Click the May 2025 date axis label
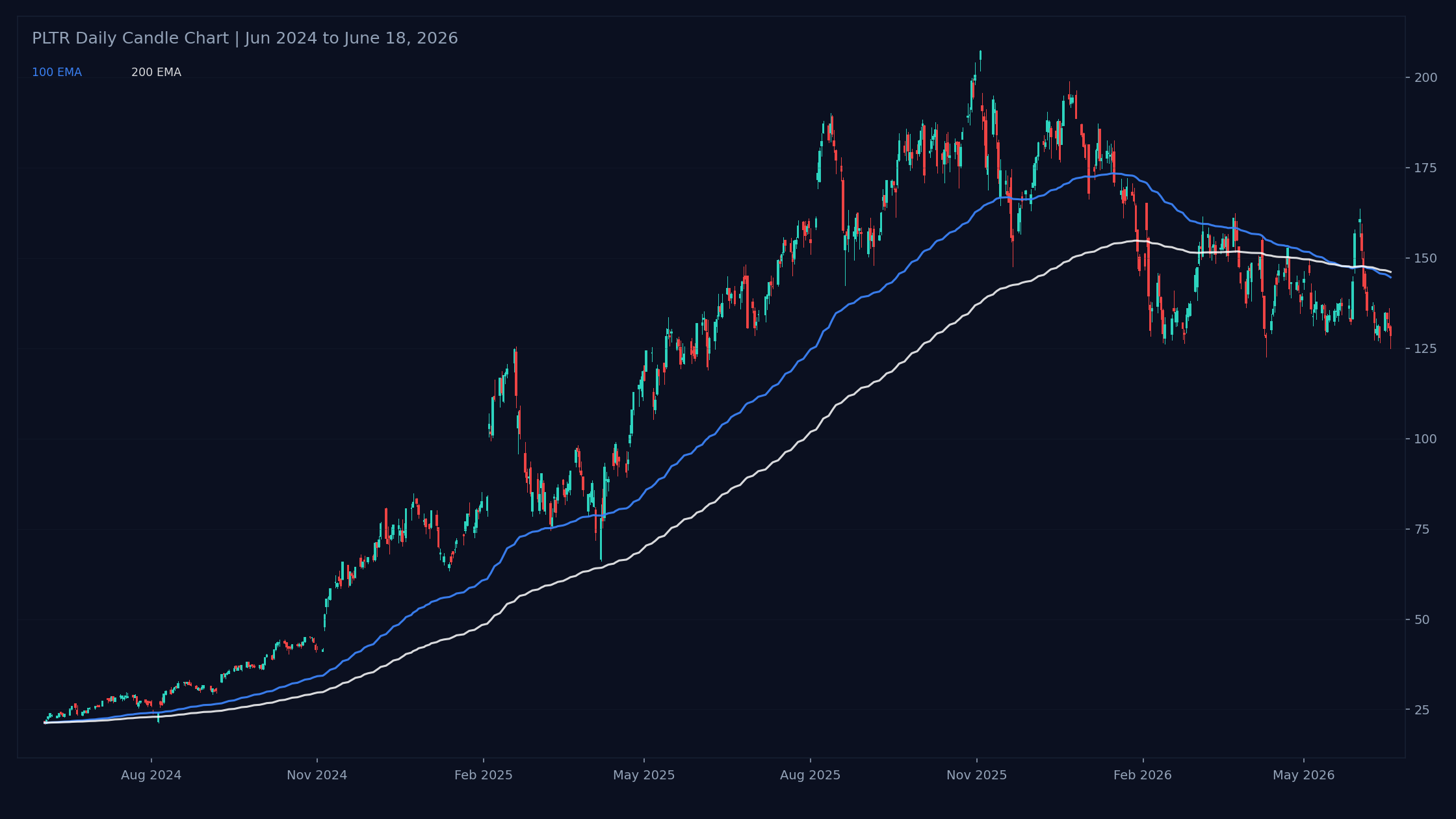 [644, 775]
